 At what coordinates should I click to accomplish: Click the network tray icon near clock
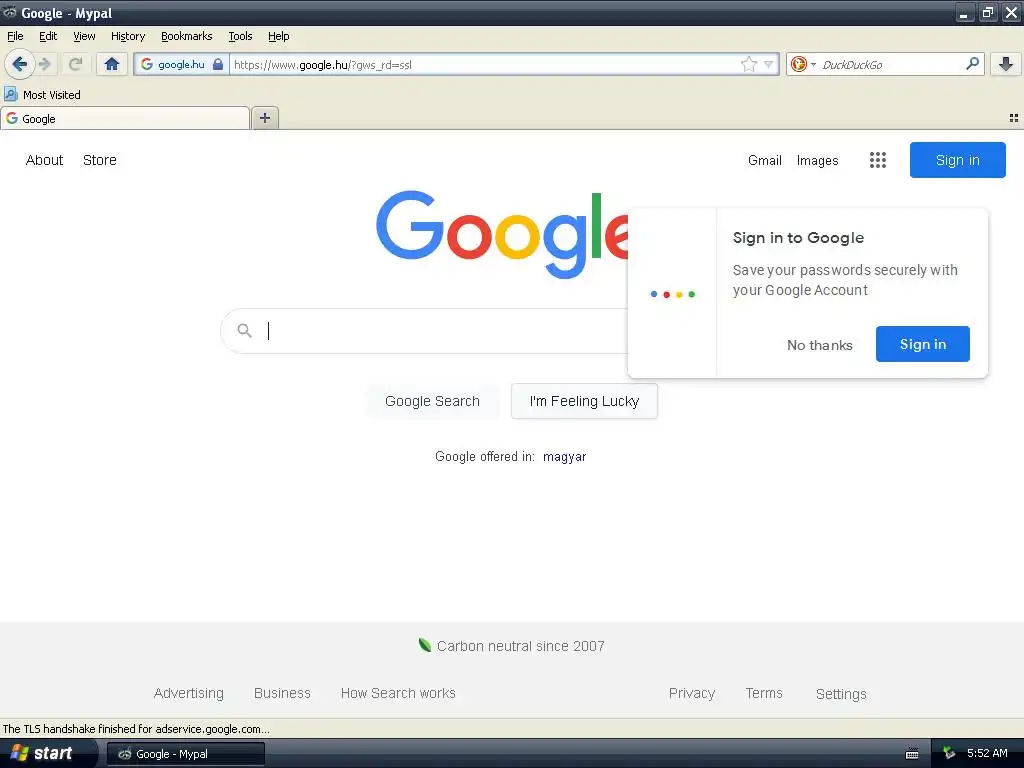[949, 754]
